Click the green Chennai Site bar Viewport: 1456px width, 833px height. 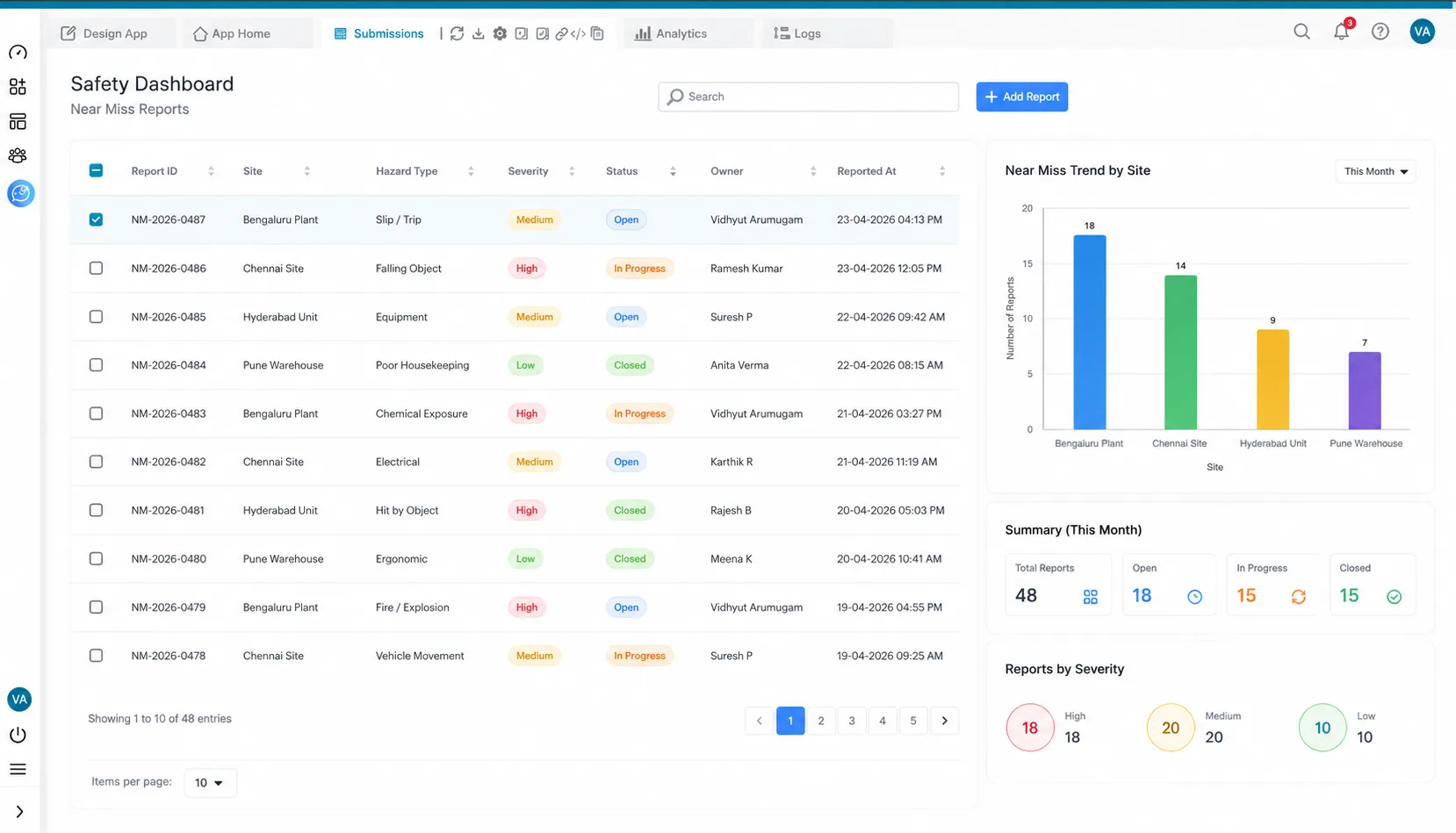coord(1180,352)
